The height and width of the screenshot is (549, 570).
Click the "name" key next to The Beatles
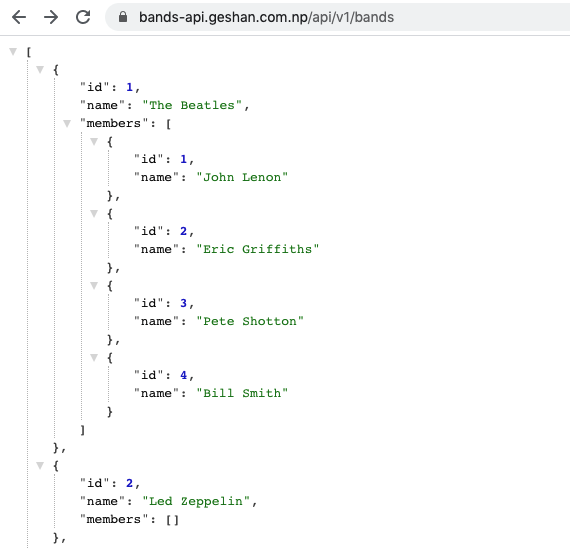pyautogui.click(x=102, y=105)
